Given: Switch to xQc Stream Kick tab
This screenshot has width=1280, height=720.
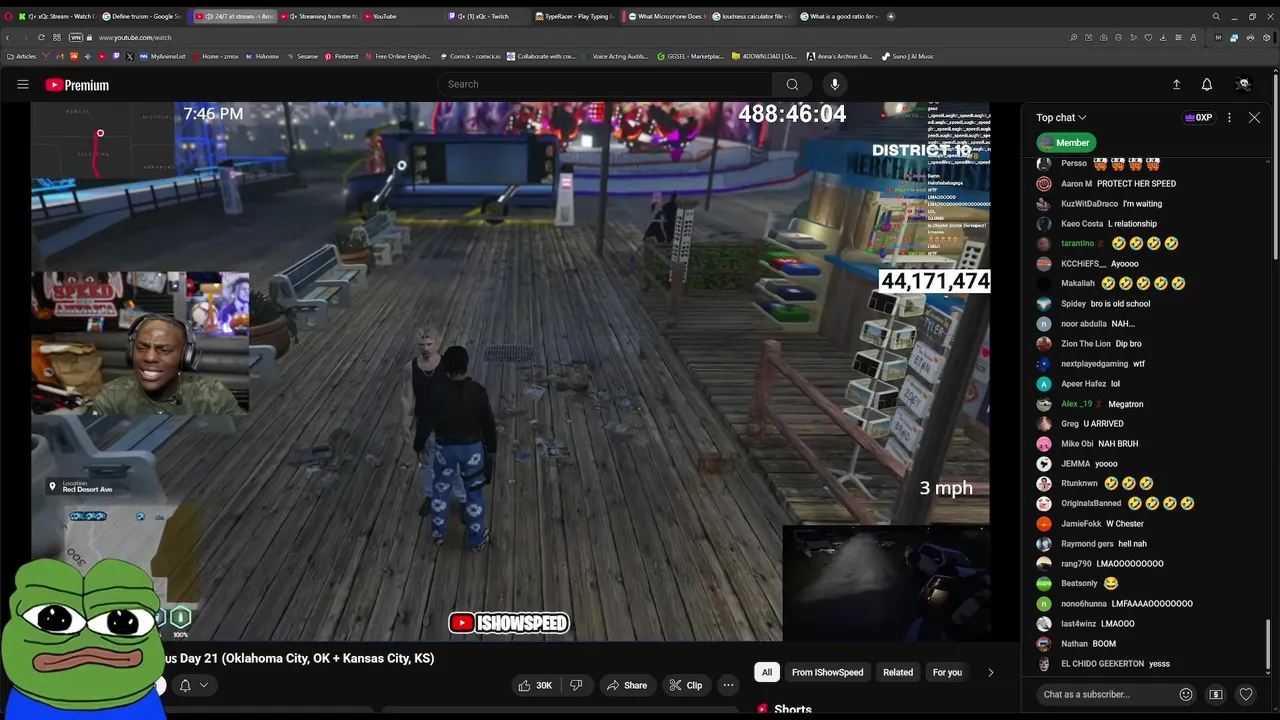Looking at the screenshot, I should click(58, 16).
